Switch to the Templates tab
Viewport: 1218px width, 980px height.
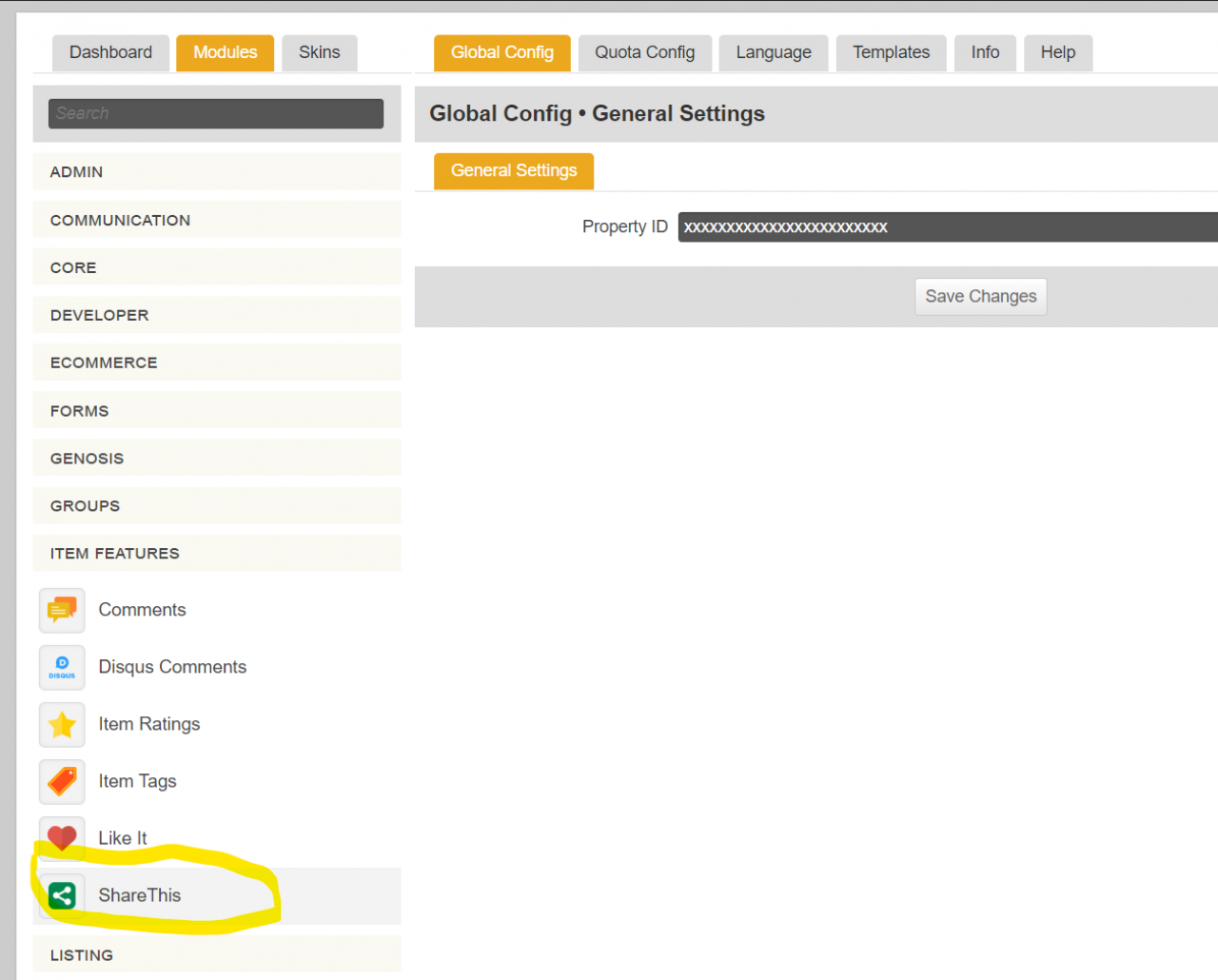[891, 53]
